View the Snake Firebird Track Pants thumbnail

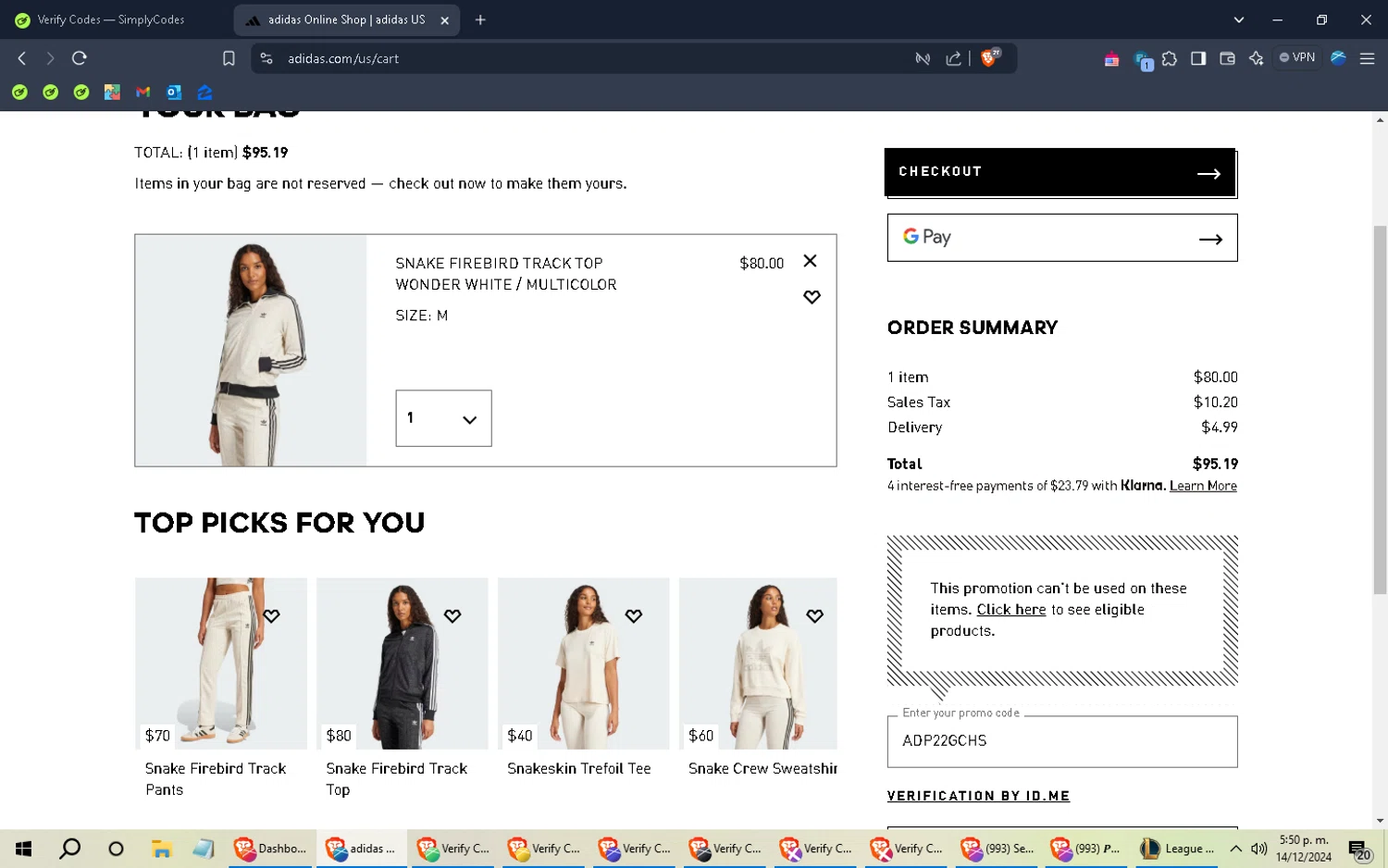click(221, 663)
